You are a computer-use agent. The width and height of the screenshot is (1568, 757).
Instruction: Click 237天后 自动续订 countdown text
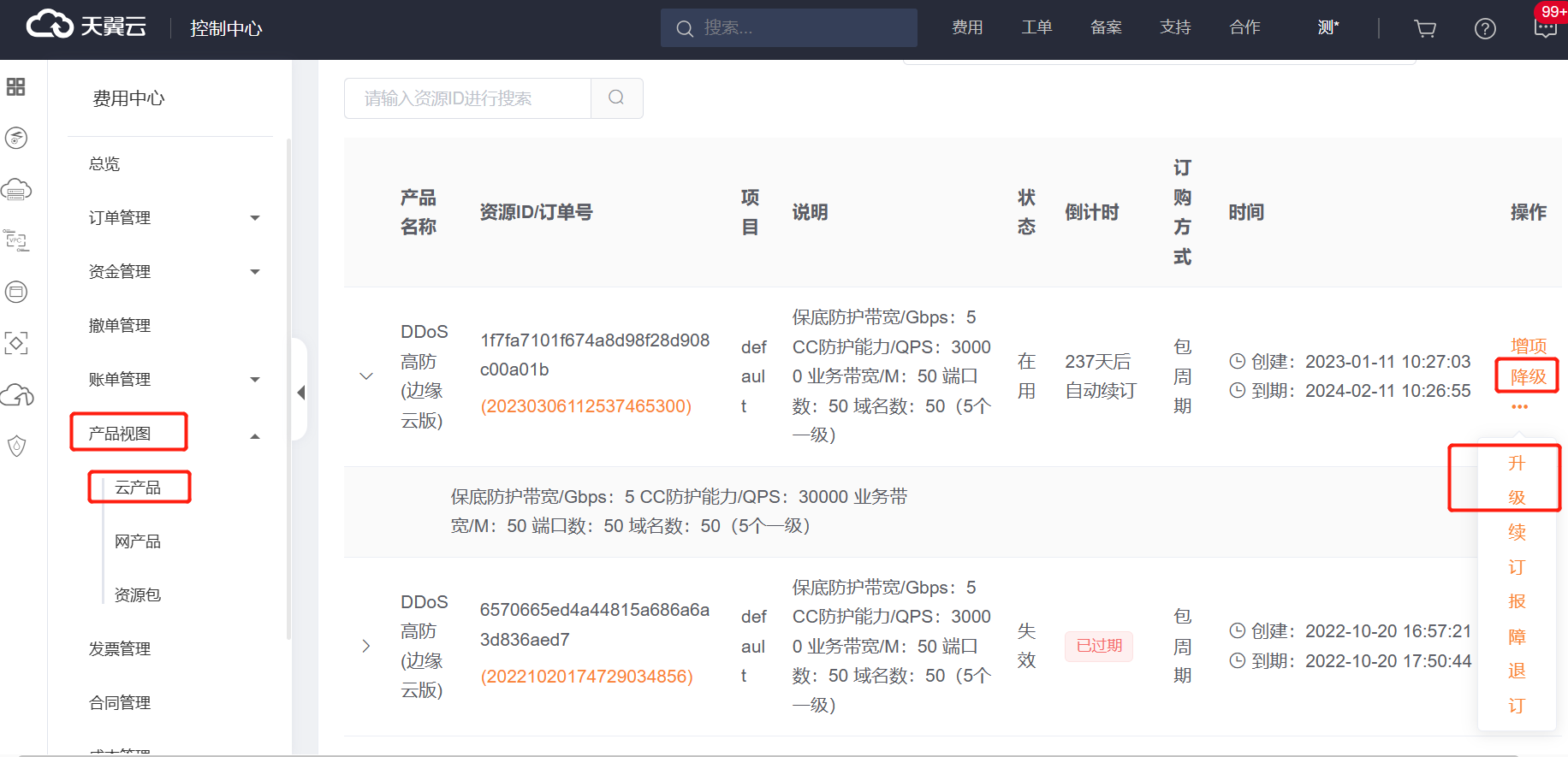pos(1101,376)
